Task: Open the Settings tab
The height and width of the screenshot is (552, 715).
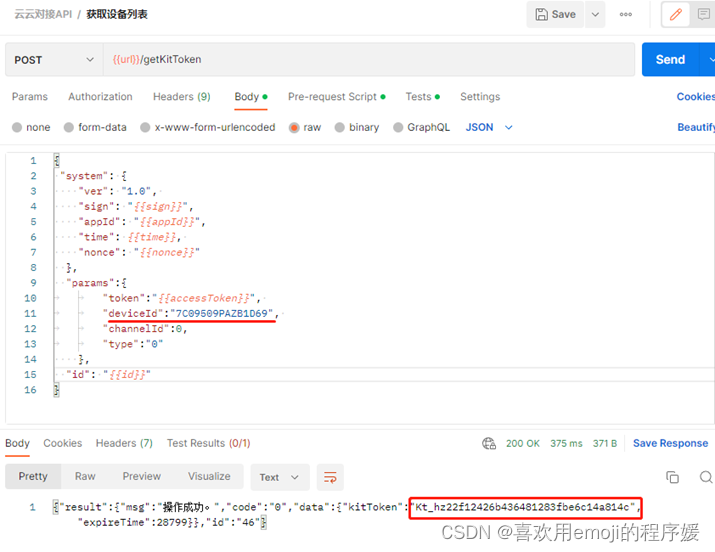Action: pyautogui.click(x=480, y=97)
